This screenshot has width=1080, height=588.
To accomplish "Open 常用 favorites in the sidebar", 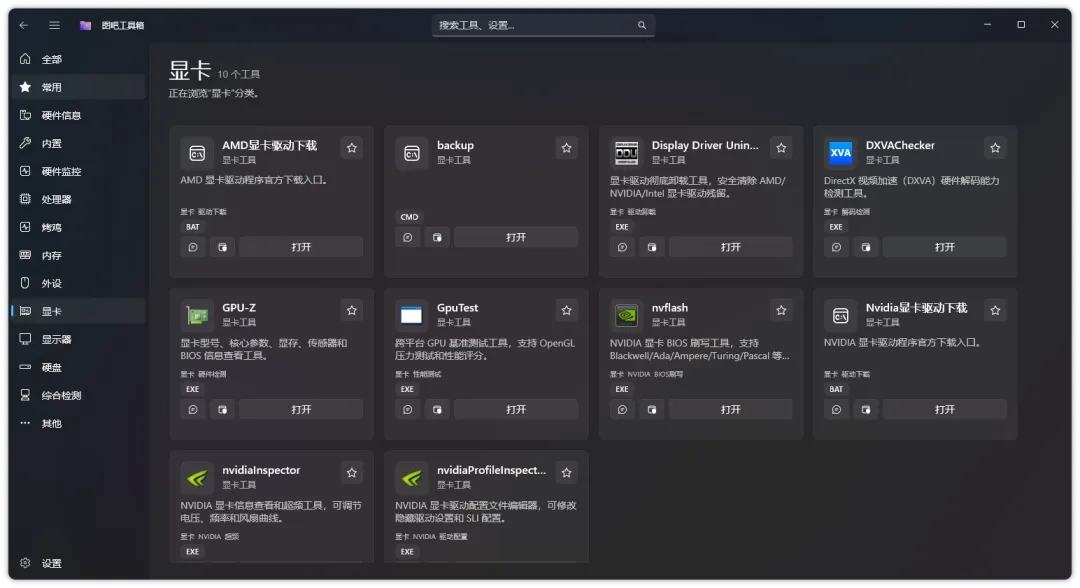I will (x=79, y=87).
